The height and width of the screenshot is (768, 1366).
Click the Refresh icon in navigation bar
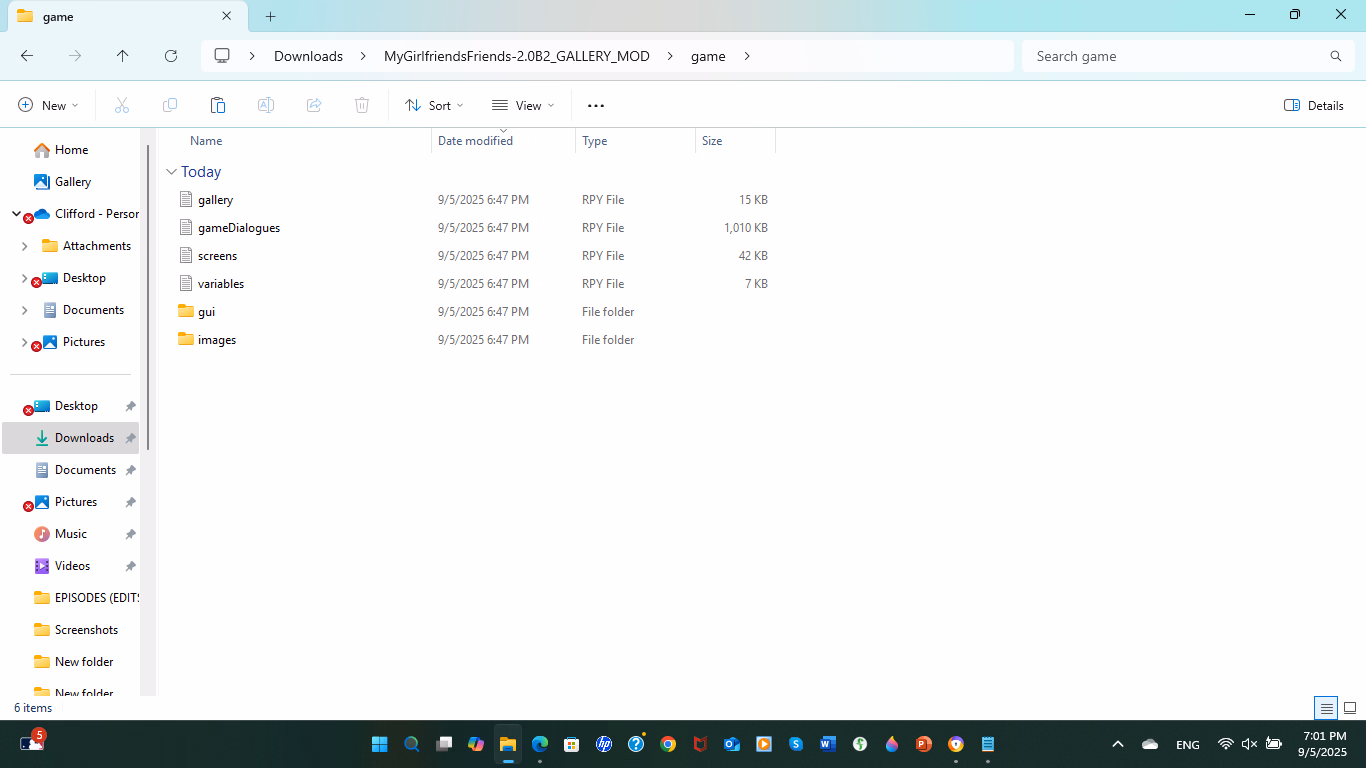coord(171,56)
